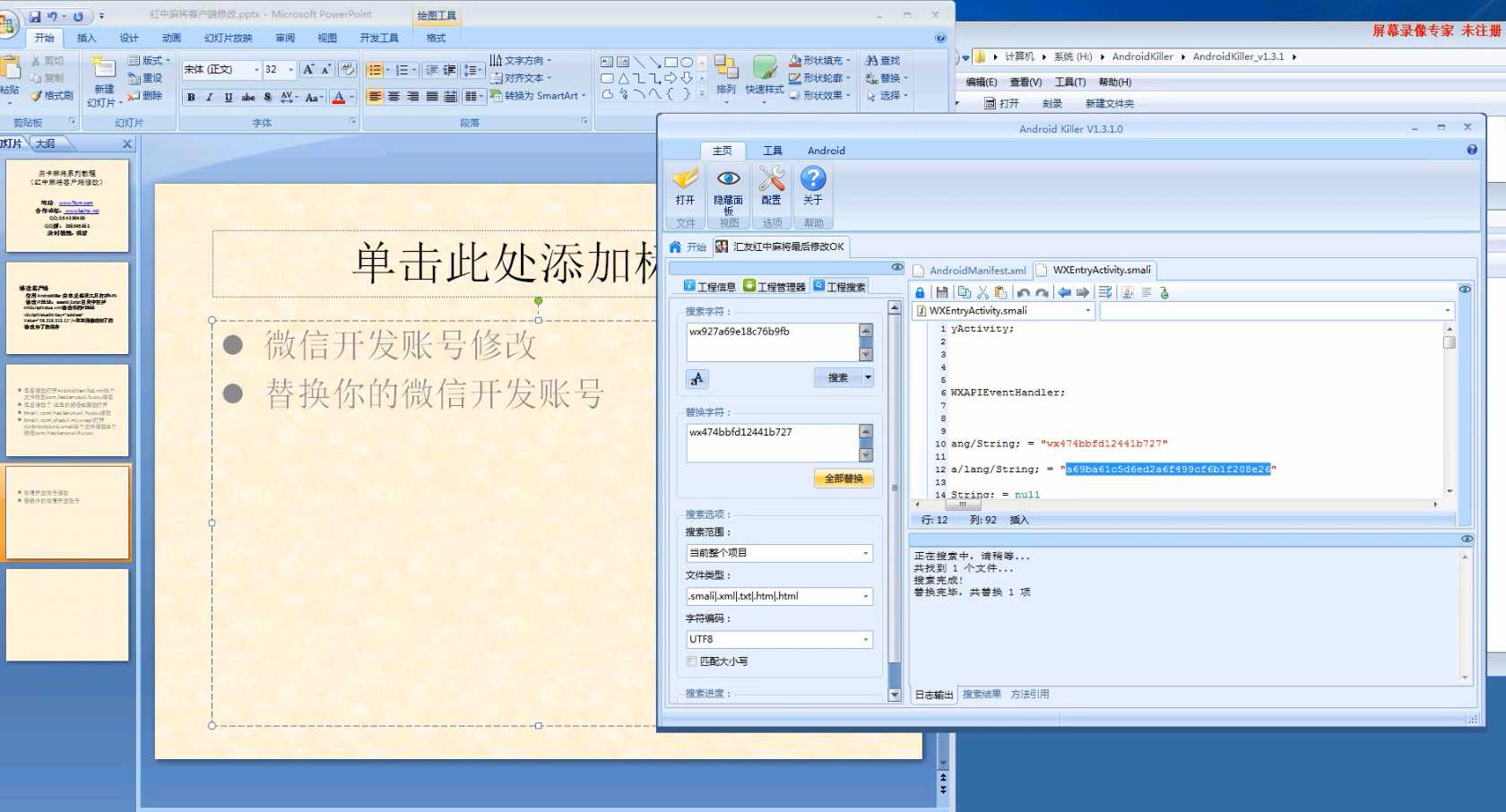Click the green refresh icon in the editor toolbar
This screenshot has height=812, width=1506.
pyautogui.click(x=1164, y=292)
